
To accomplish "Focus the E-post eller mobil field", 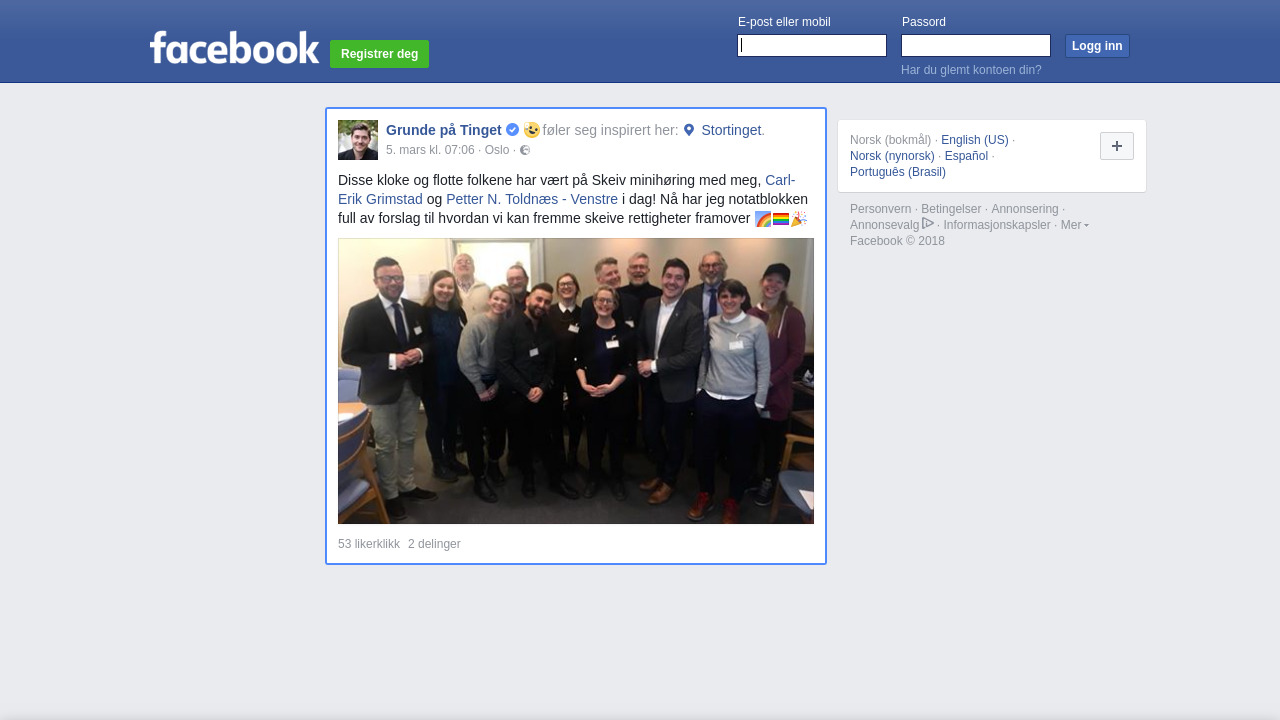I will coord(812,46).
